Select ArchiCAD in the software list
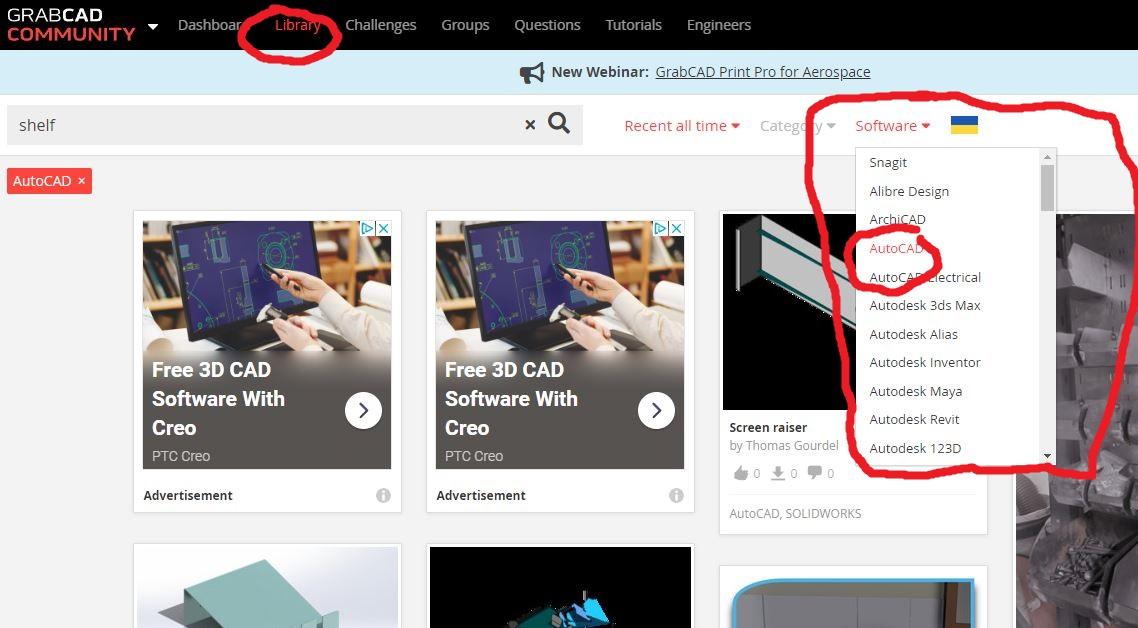 pos(897,219)
